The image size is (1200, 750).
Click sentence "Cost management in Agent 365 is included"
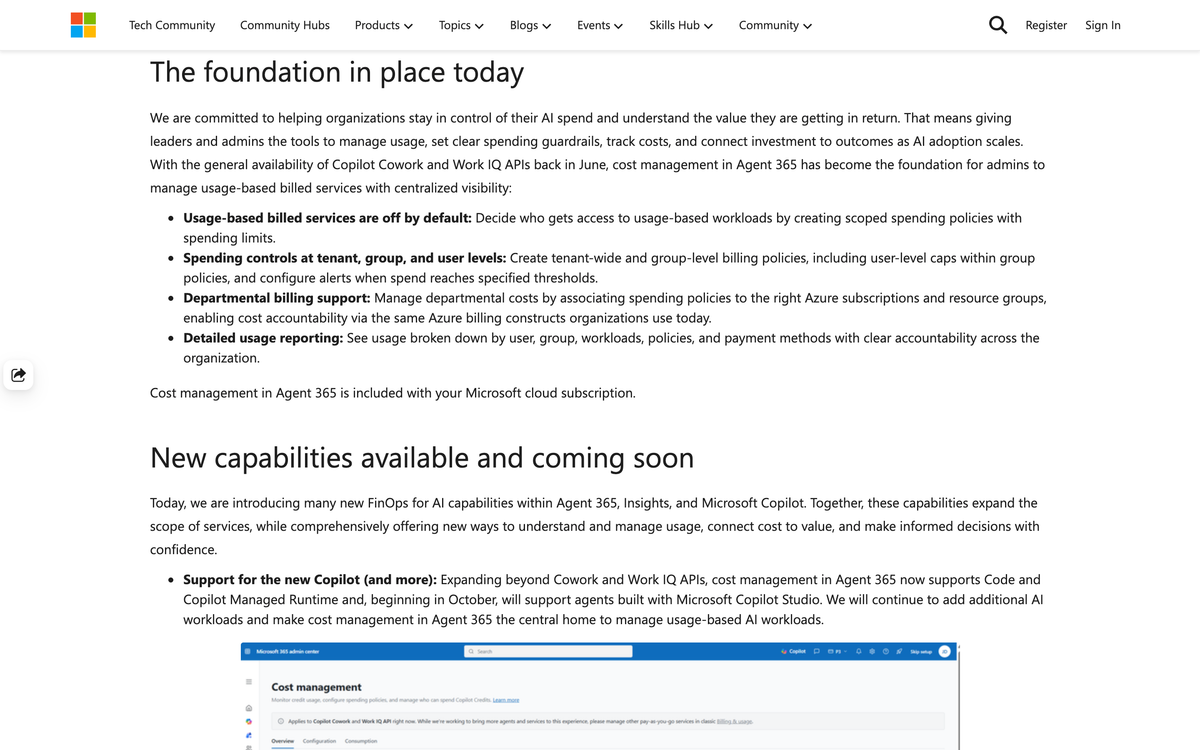pyautogui.click(x=392, y=393)
